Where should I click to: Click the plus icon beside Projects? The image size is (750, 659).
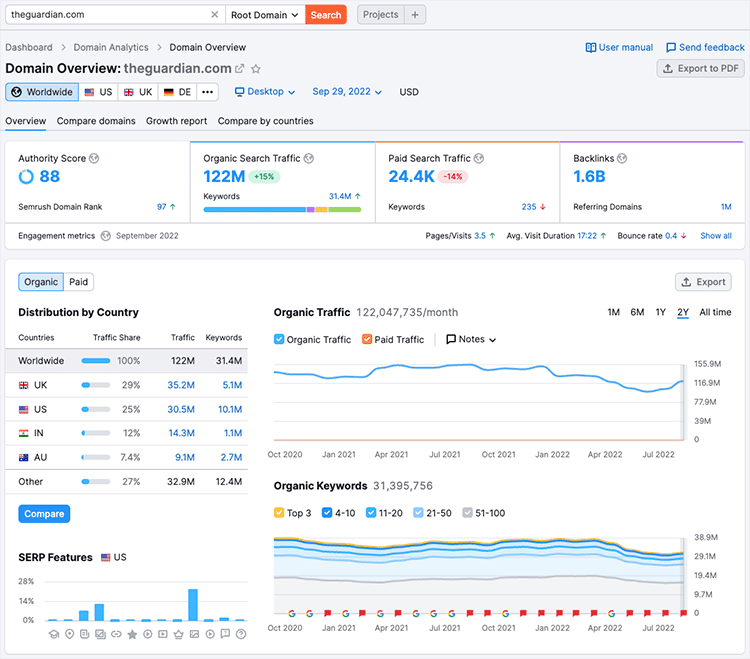415,15
